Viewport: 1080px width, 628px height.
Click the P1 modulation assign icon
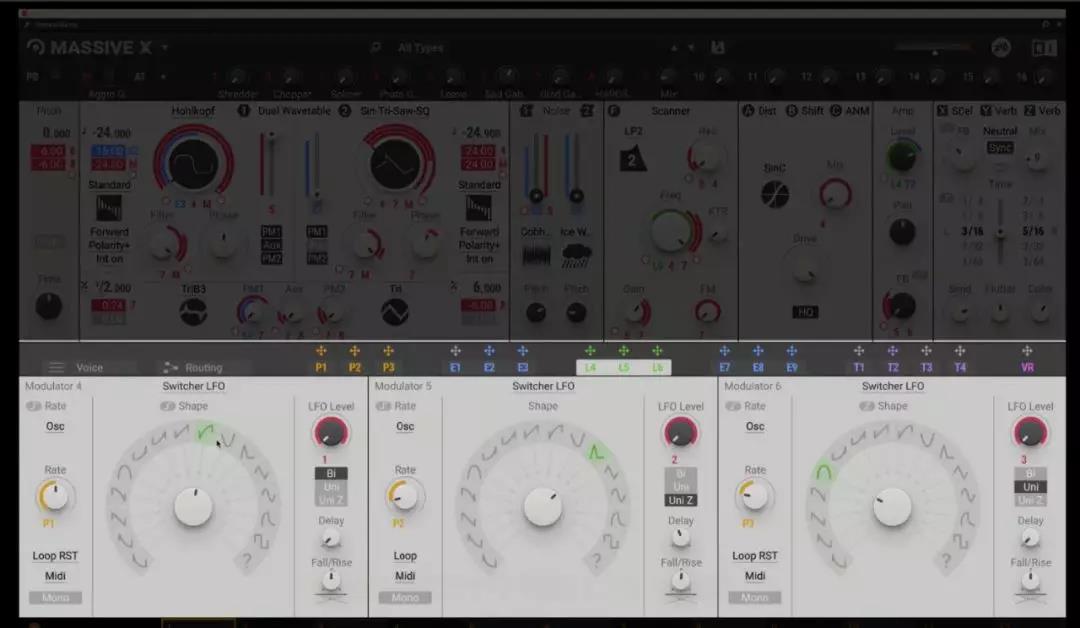[321, 351]
